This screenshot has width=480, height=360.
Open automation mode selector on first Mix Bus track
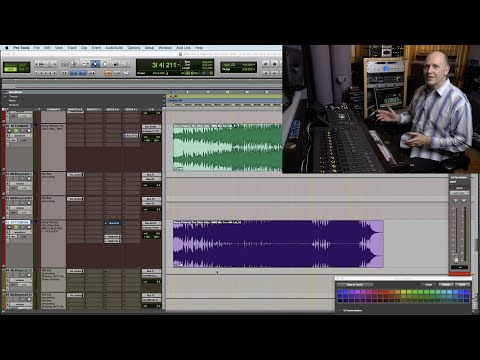(x=24, y=188)
